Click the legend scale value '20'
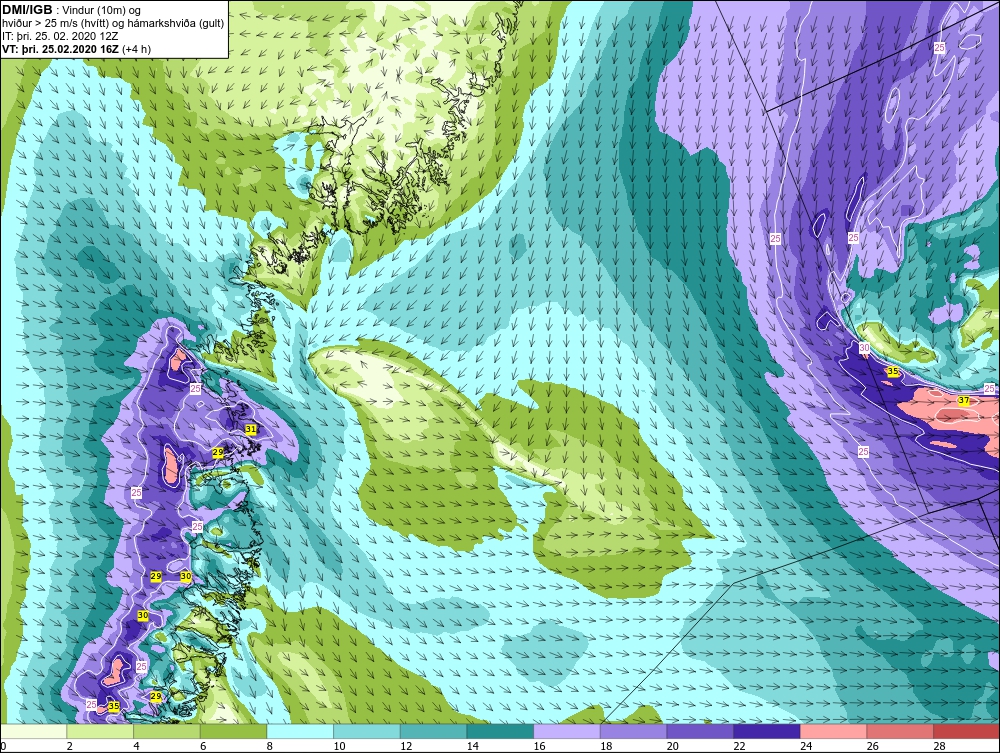The height and width of the screenshot is (753, 1000). (673, 746)
